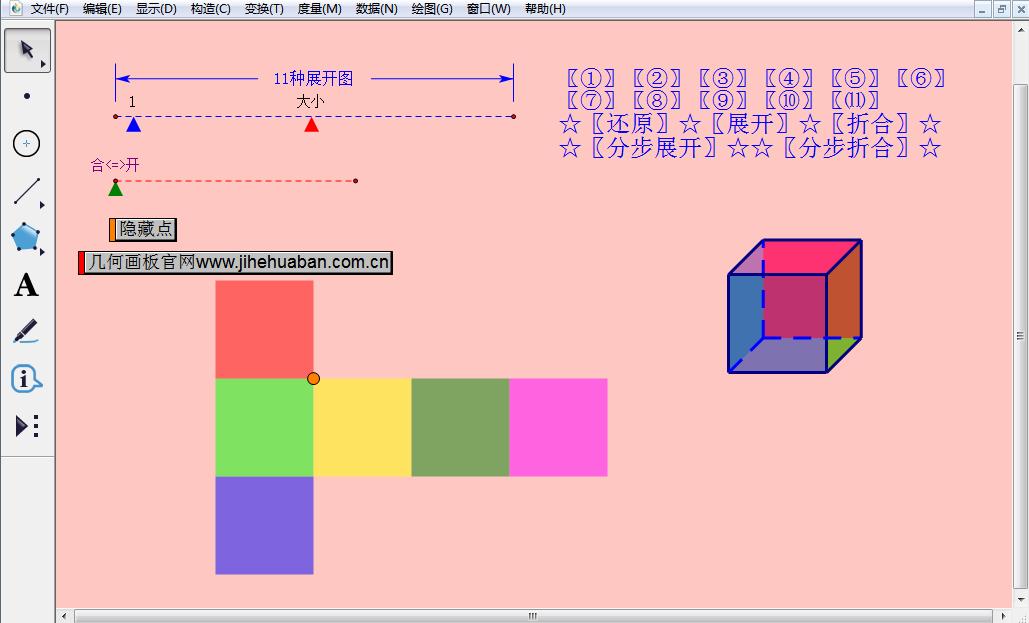Open the 构造(C) menu
This screenshot has height=623, width=1029.
[210, 9]
